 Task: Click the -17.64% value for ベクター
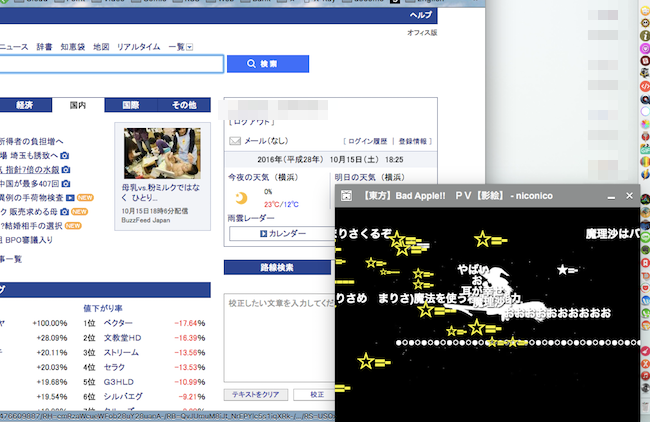[189, 323]
